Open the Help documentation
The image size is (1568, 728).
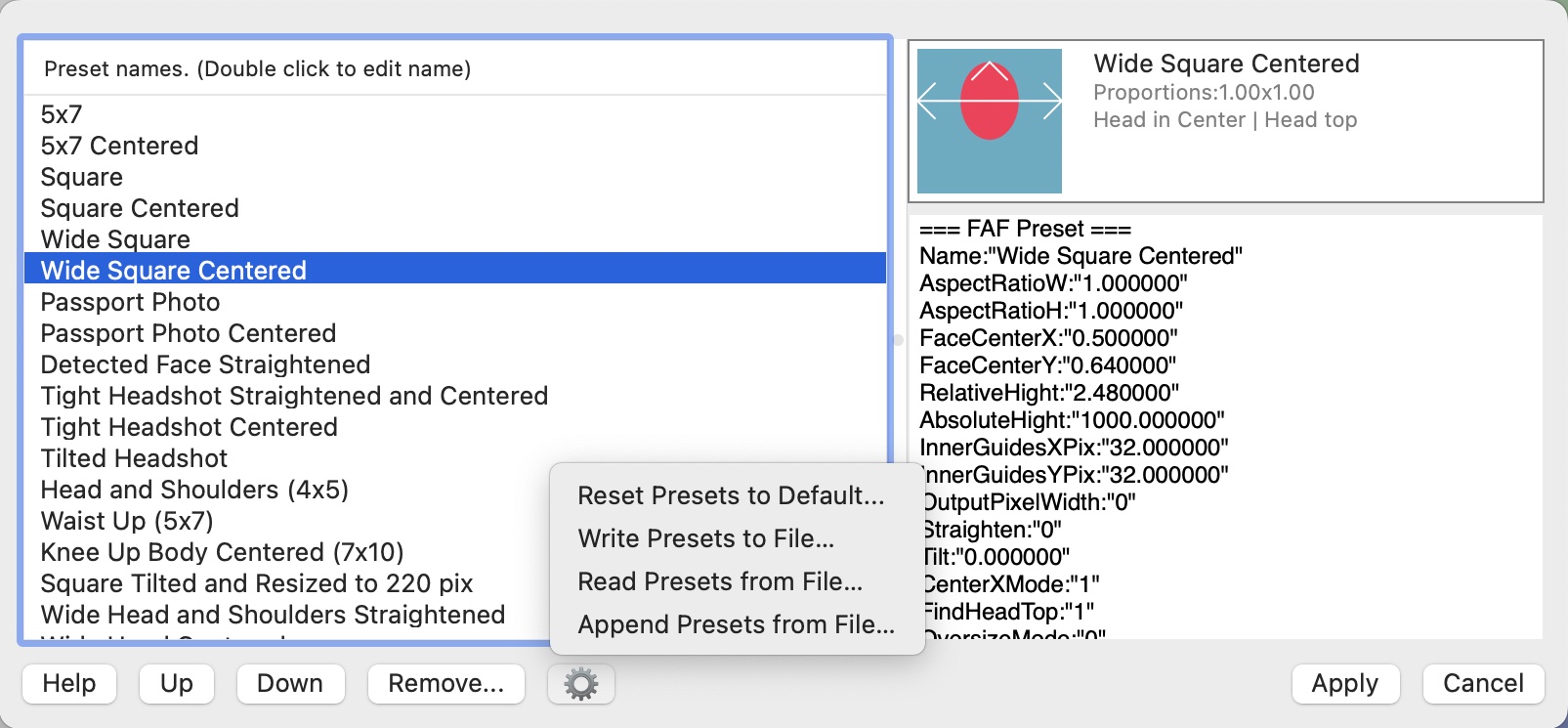(x=68, y=684)
